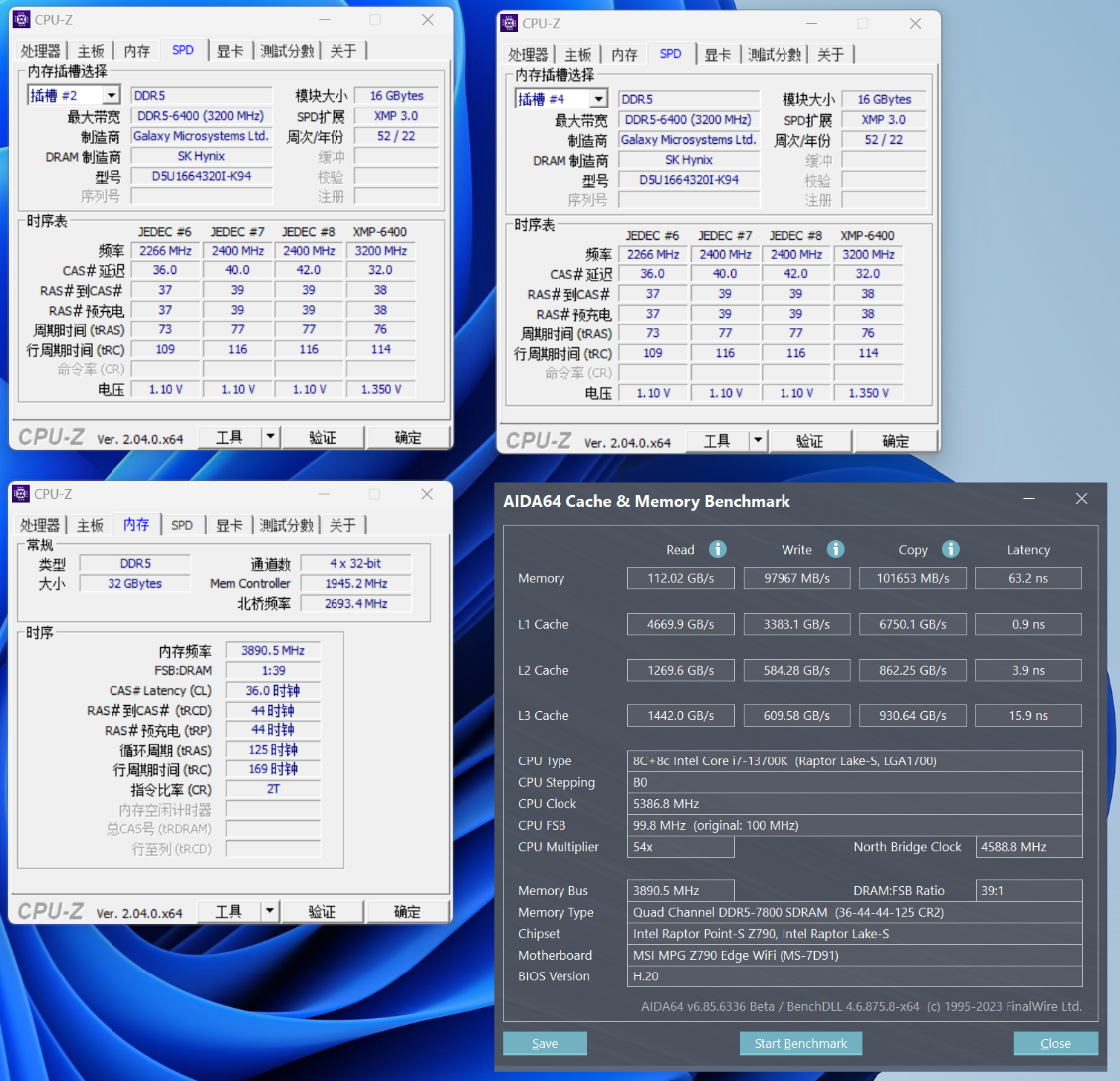This screenshot has height=1081, width=1120.
Task: Open 测試分數 tab in slot #4 CPU-Z
Action: [775, 55]
